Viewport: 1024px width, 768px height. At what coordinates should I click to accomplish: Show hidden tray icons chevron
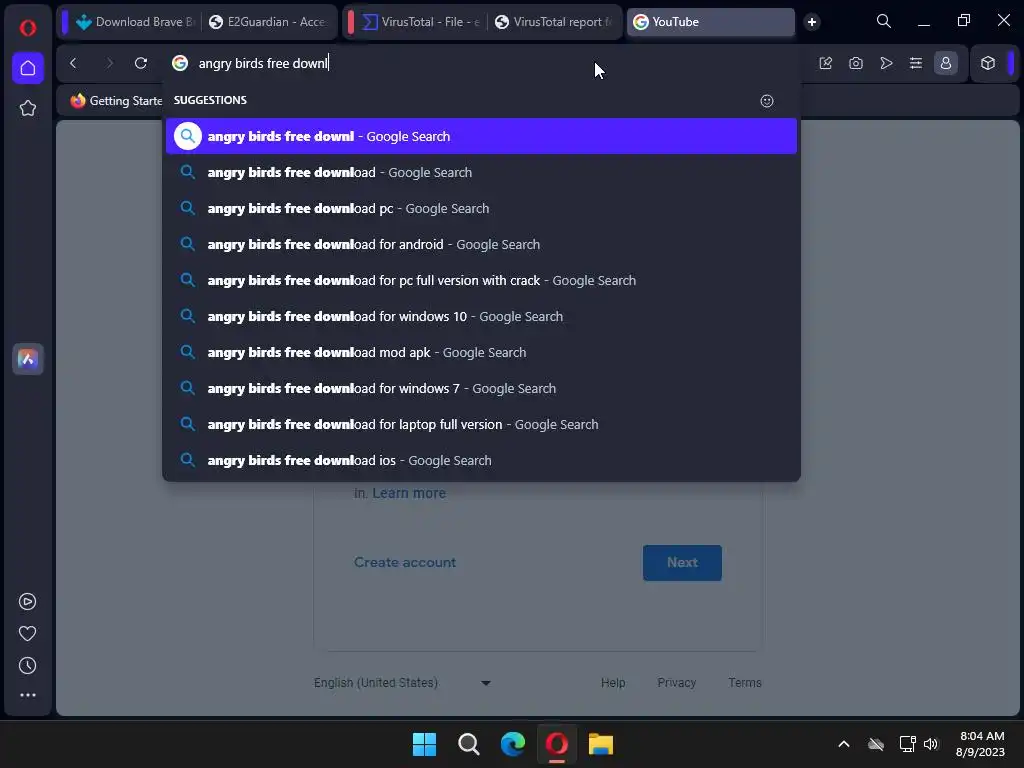[x=844, y=744]
